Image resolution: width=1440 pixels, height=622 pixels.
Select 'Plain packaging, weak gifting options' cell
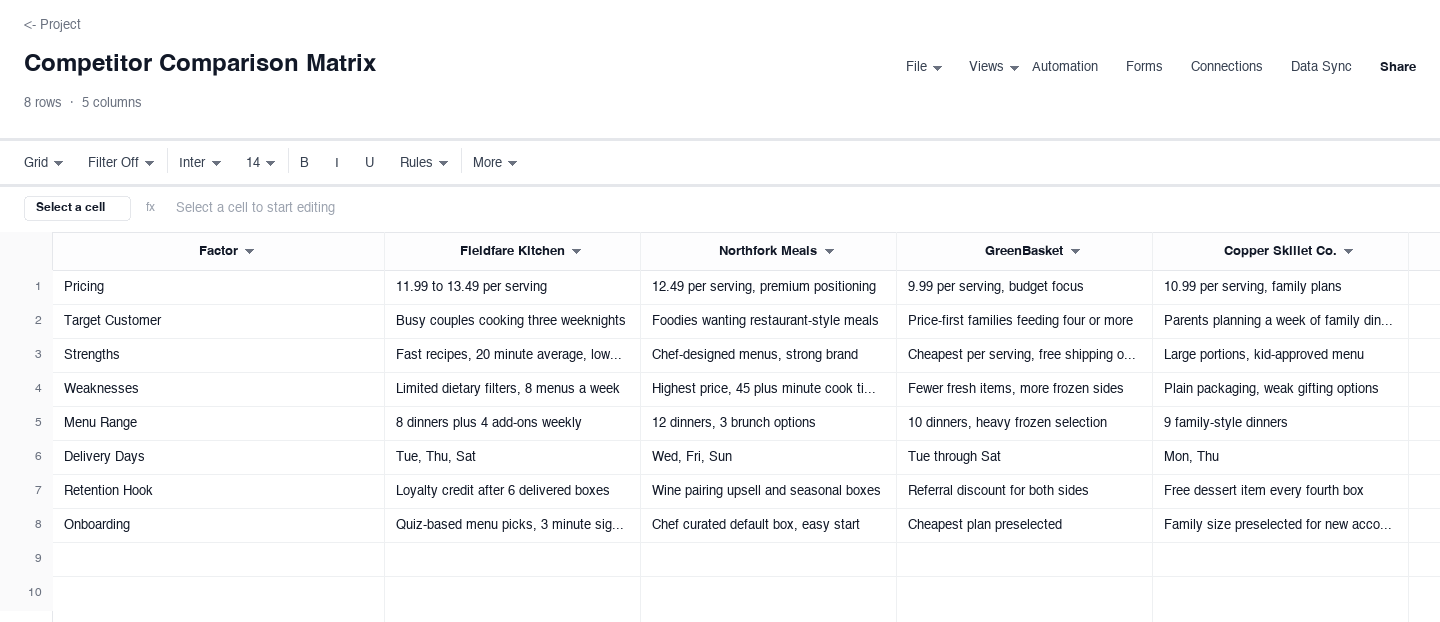[x=1280, y=389]
